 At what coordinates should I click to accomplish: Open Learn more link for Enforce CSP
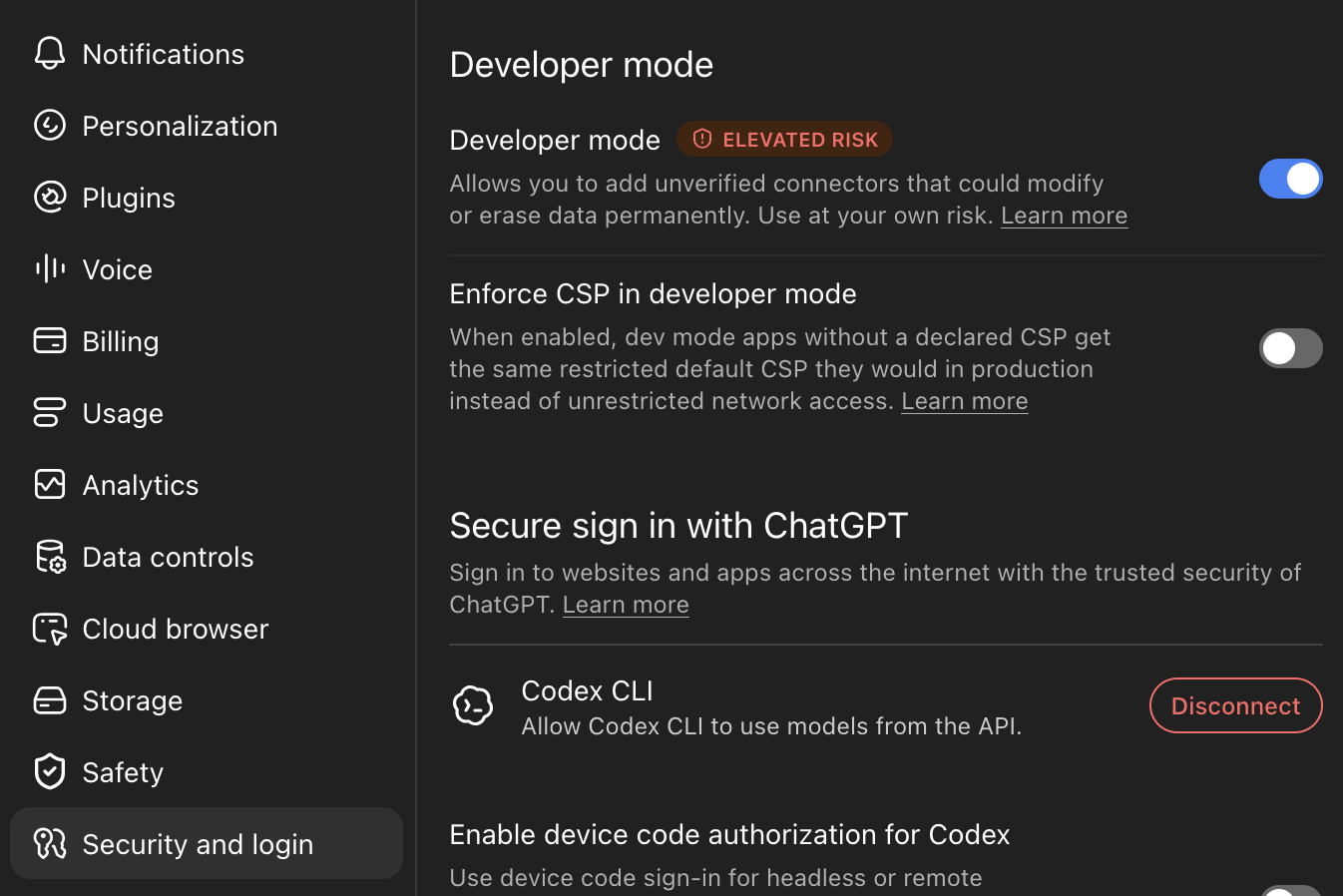pos(964,401)
